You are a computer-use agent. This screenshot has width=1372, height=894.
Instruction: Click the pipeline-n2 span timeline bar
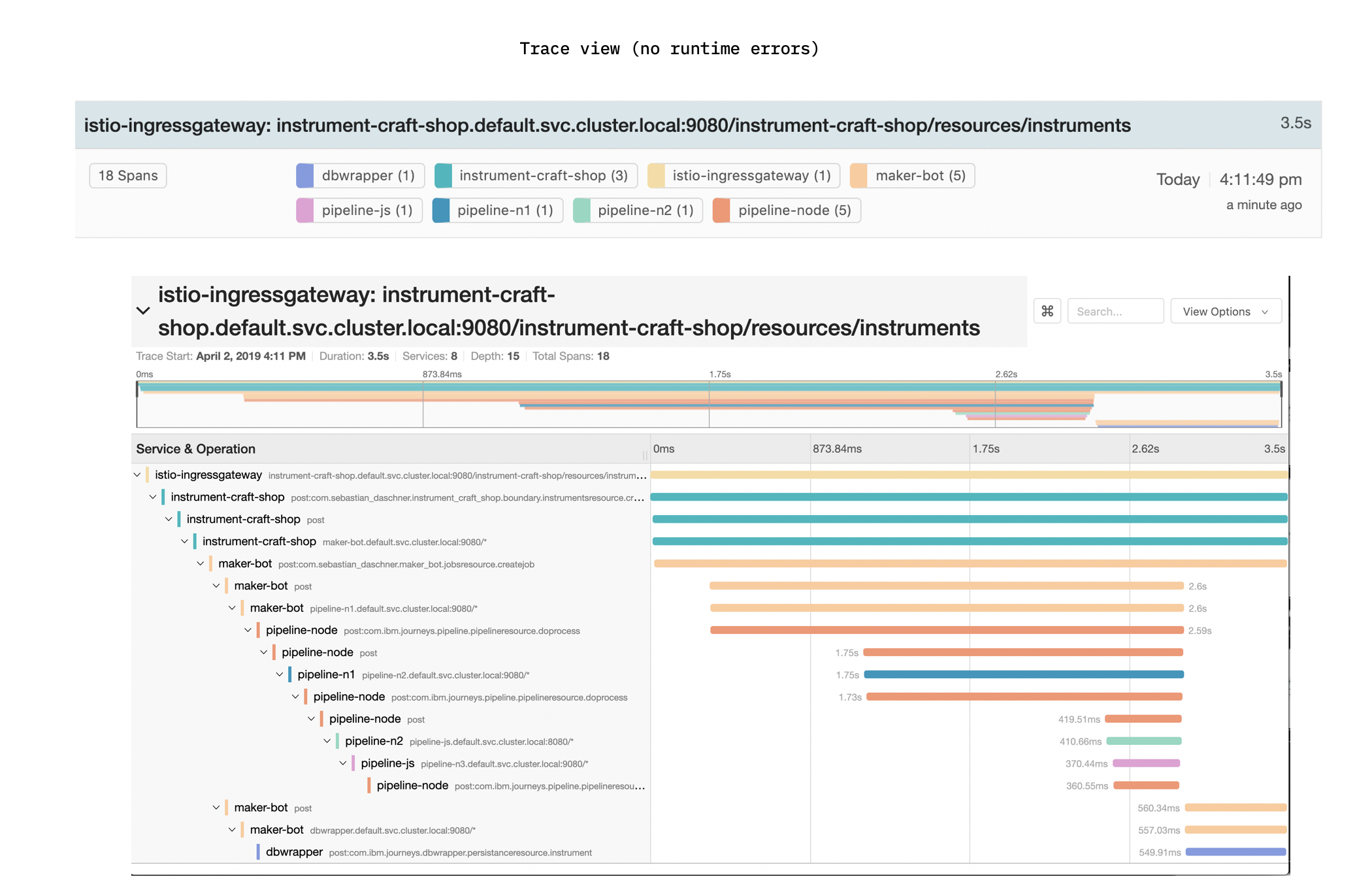[1143, 741]
